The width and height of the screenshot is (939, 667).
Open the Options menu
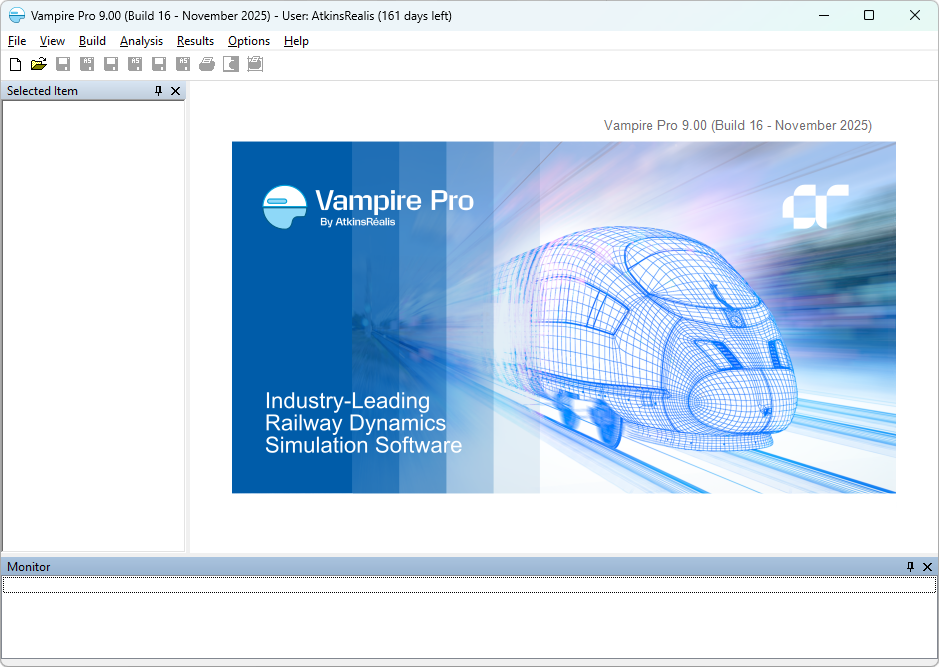click(248, 41)
